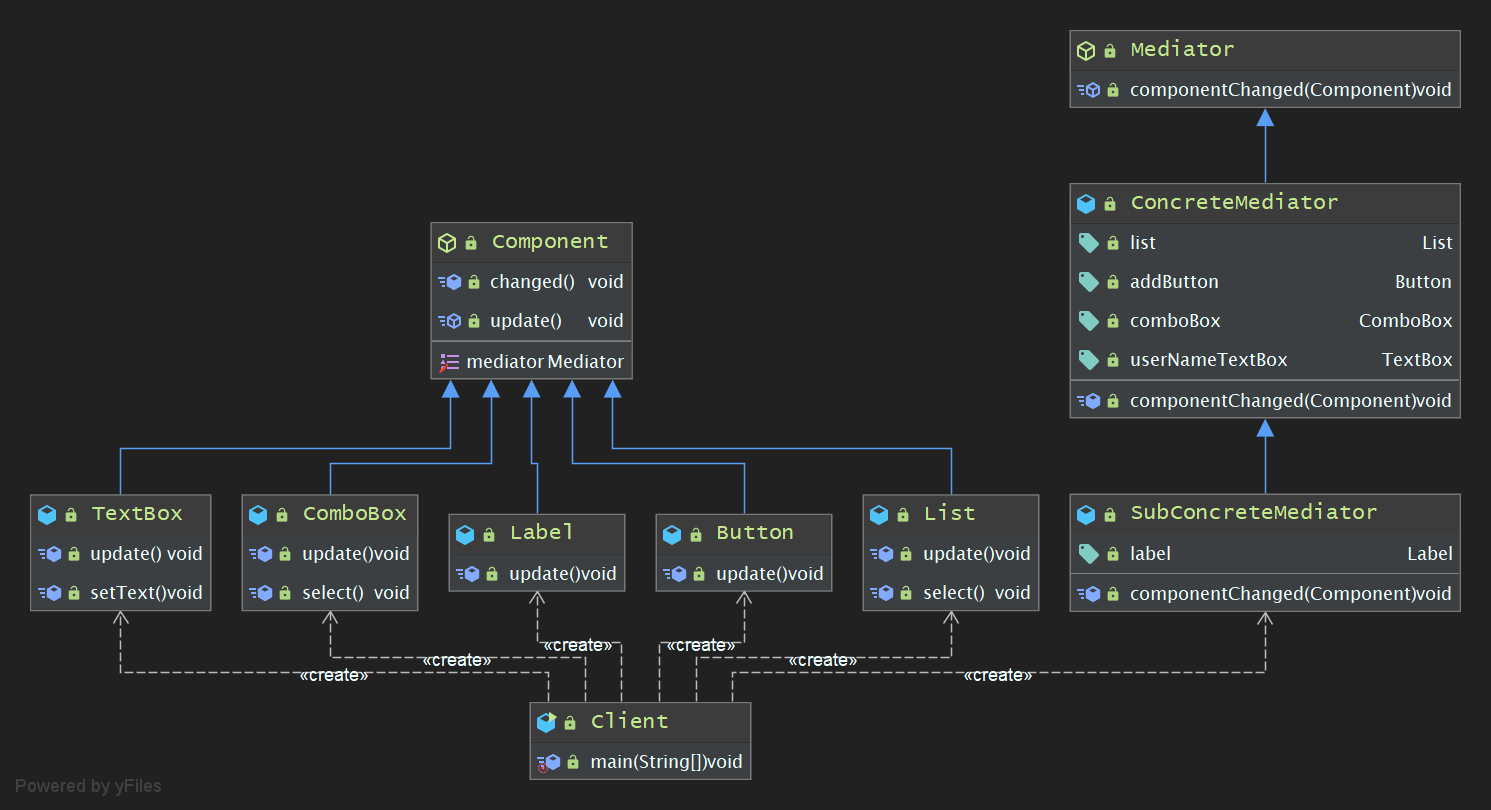Select the Label node title

542,533
